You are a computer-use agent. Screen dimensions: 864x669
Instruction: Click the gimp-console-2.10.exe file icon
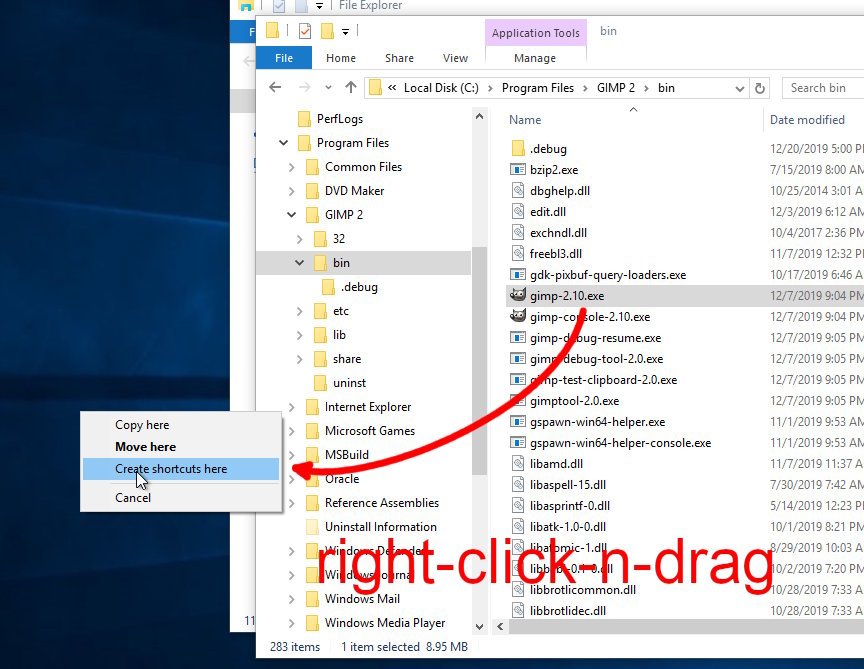518,317
